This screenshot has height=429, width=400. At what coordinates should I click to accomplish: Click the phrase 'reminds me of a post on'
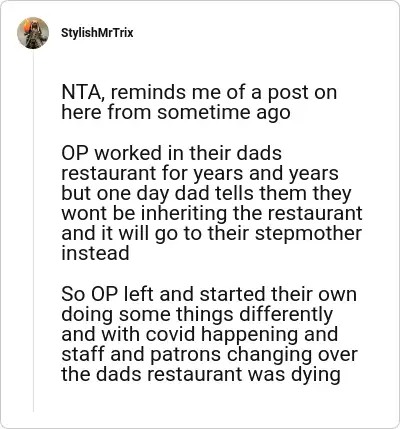click(x=224, y=92)
